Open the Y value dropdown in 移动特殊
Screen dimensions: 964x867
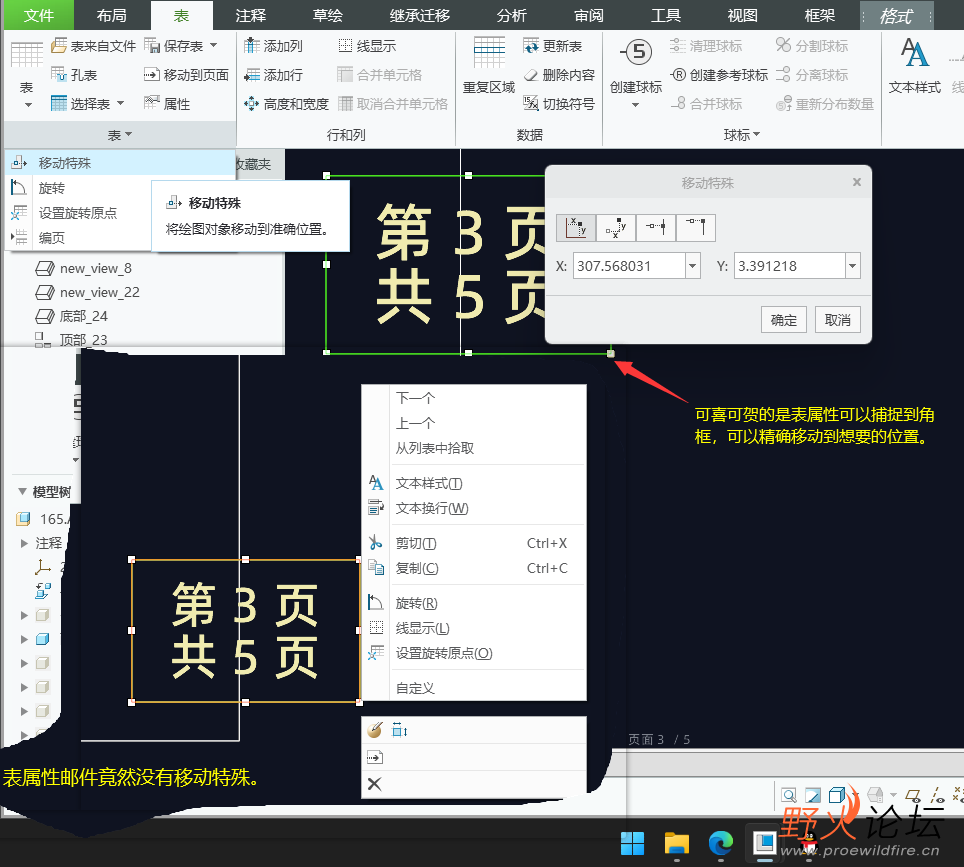click(x=853, y=266)
